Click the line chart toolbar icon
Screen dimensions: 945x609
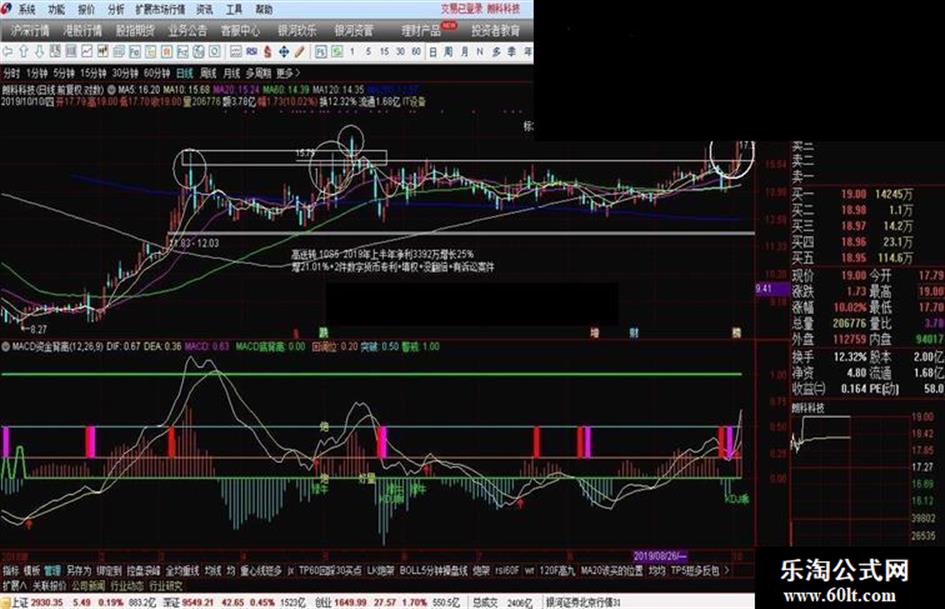click(87, 52)
